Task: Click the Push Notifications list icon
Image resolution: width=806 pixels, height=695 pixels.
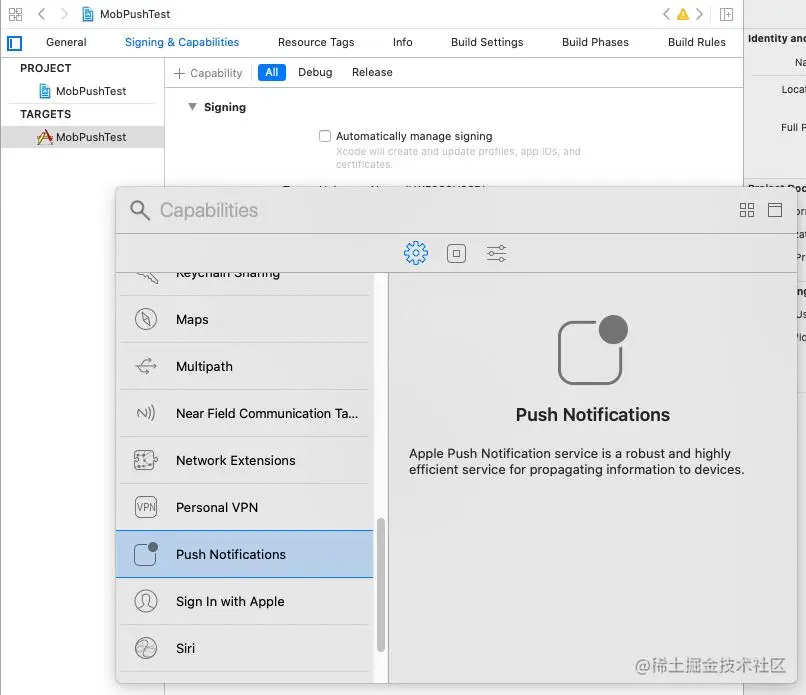Action: click(146, 554)
